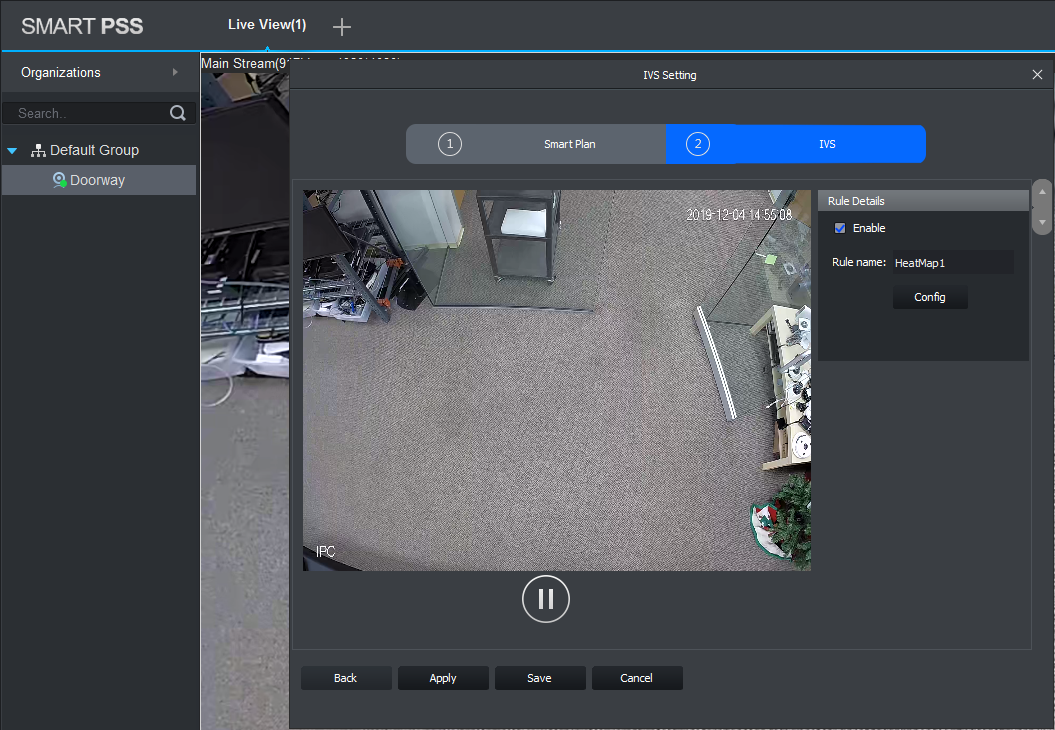Close the IVS Setting dialog
The image size is (1055, 730).
pos(1037,75)
